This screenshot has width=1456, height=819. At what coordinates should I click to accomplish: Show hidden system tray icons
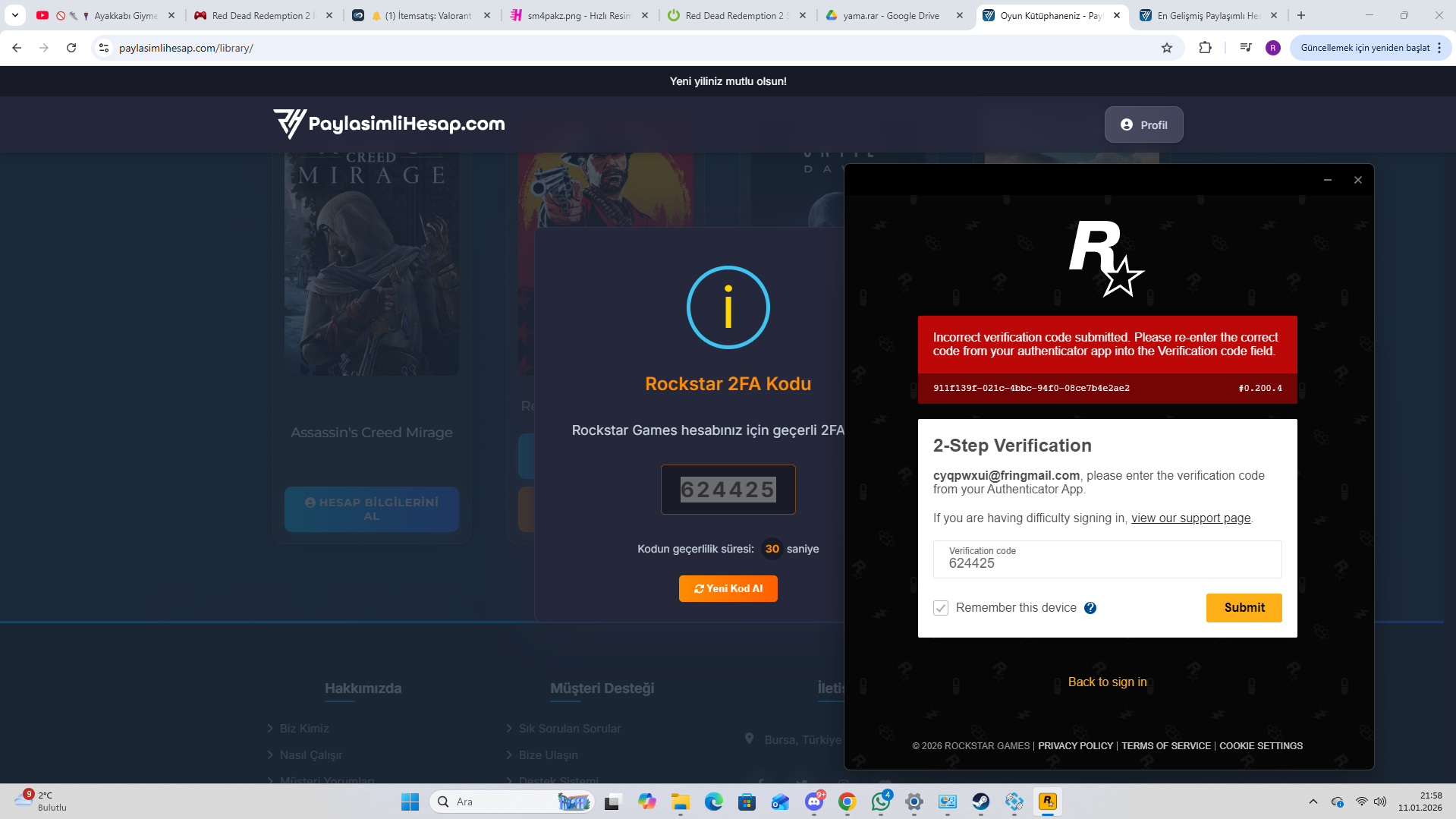tap(1313, 802)
